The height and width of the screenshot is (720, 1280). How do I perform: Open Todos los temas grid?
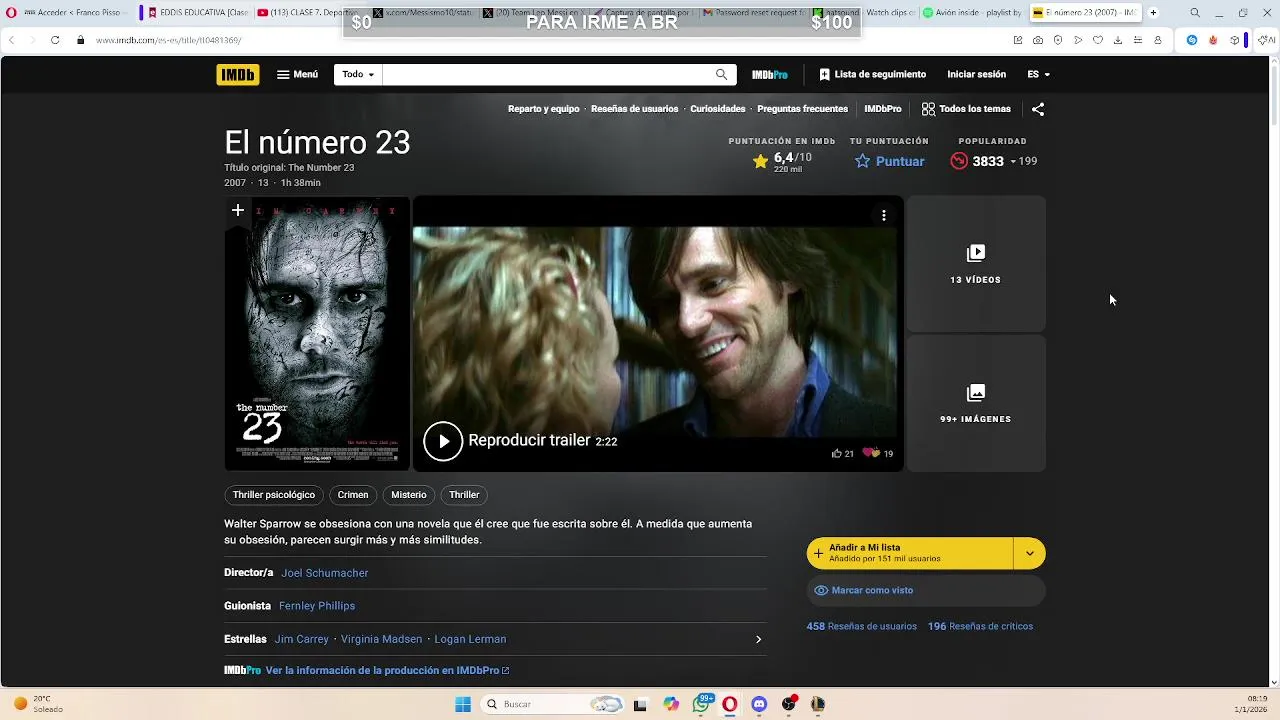click(x=966, y=109)
